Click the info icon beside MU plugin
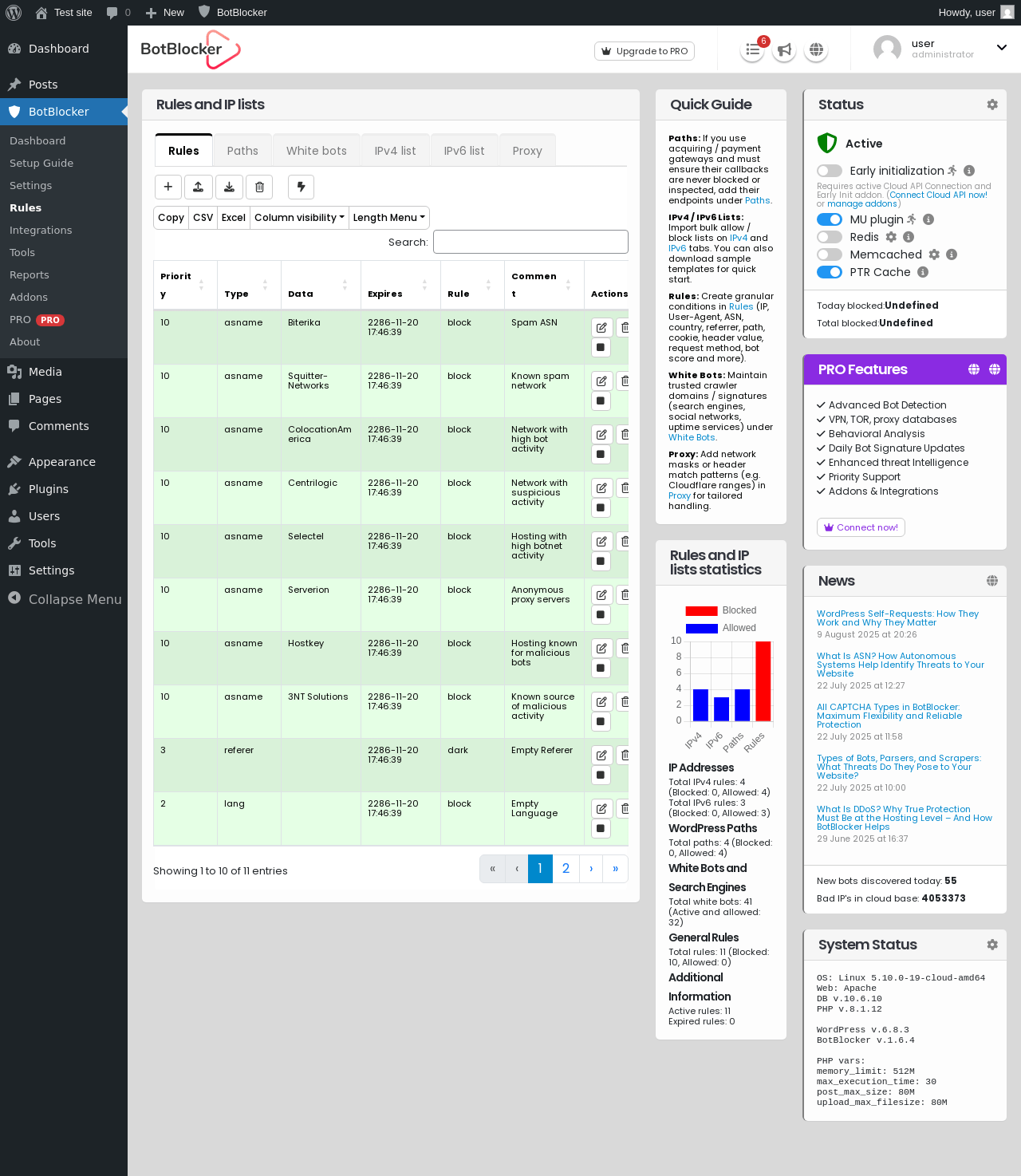 pyautogui.click(x=928, y=219)
